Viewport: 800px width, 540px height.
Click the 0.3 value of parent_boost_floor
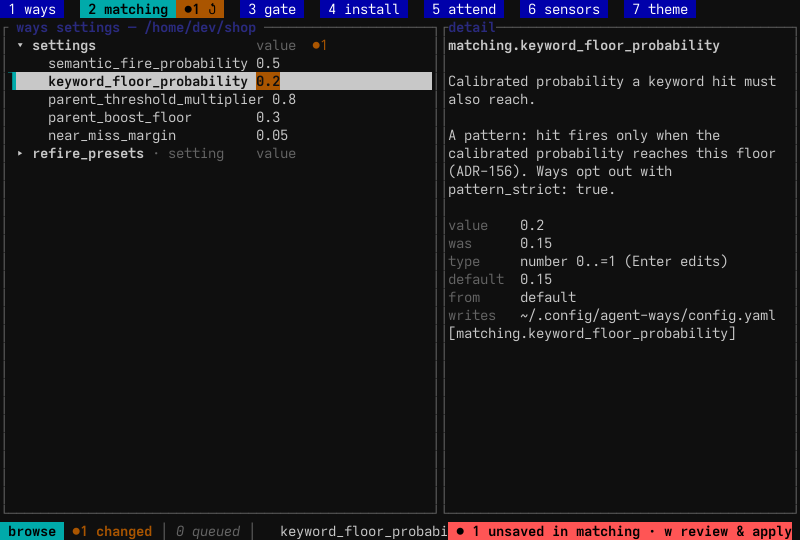point(268,117)
